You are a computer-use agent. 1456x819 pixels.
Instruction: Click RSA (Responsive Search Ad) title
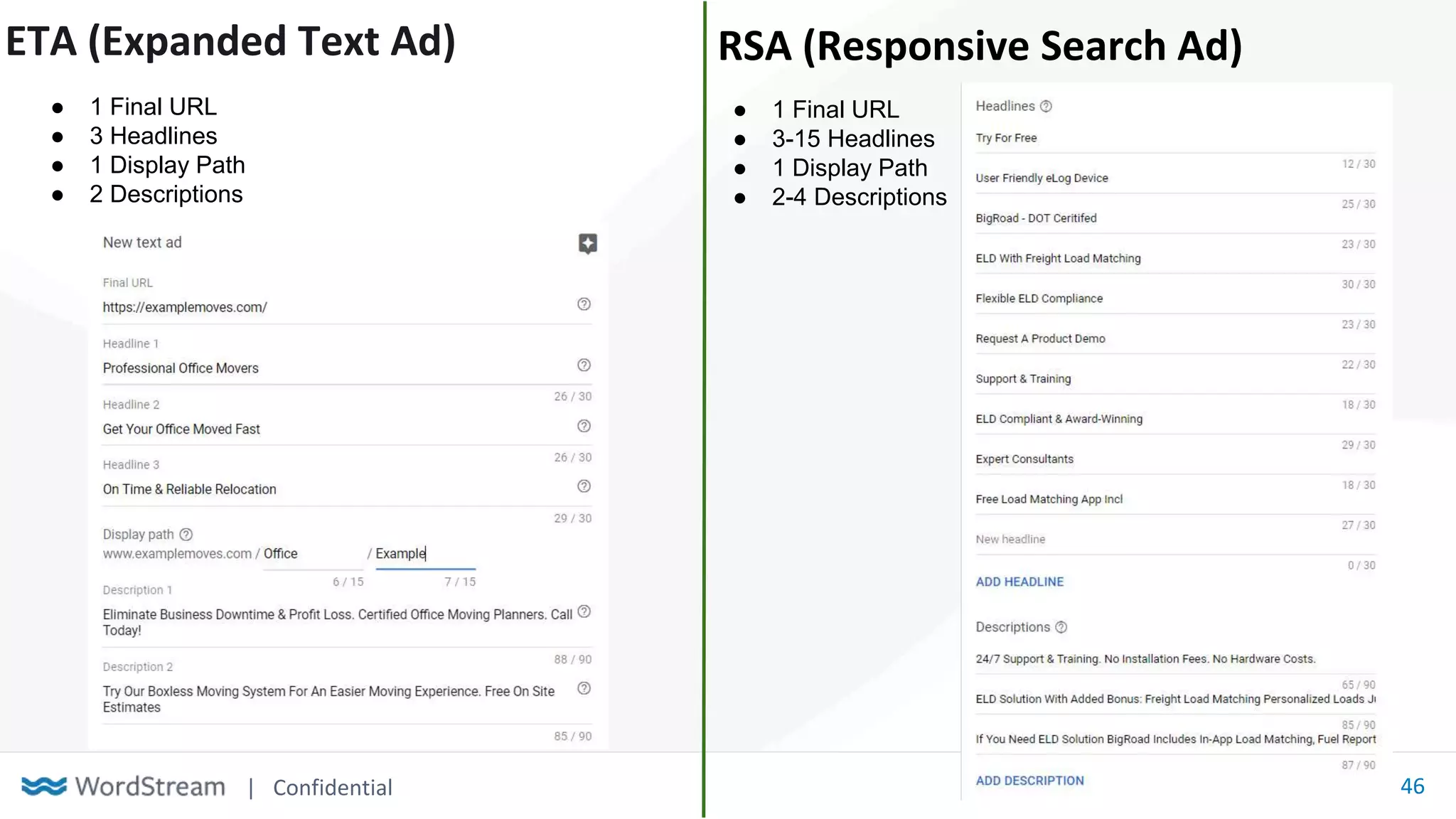coord(980,45)
